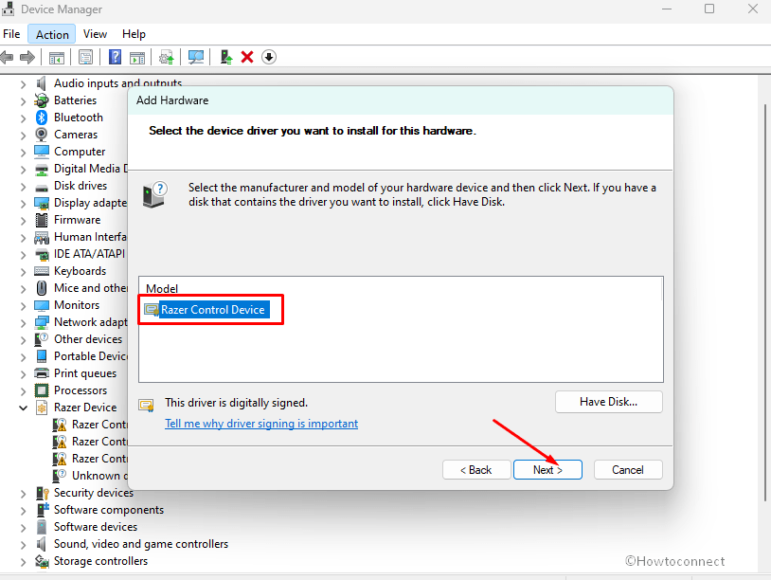This screenshot has width=771, height=580.
Task: Cancel the Add Hardware wizard
Action: (x=628, y=469)
